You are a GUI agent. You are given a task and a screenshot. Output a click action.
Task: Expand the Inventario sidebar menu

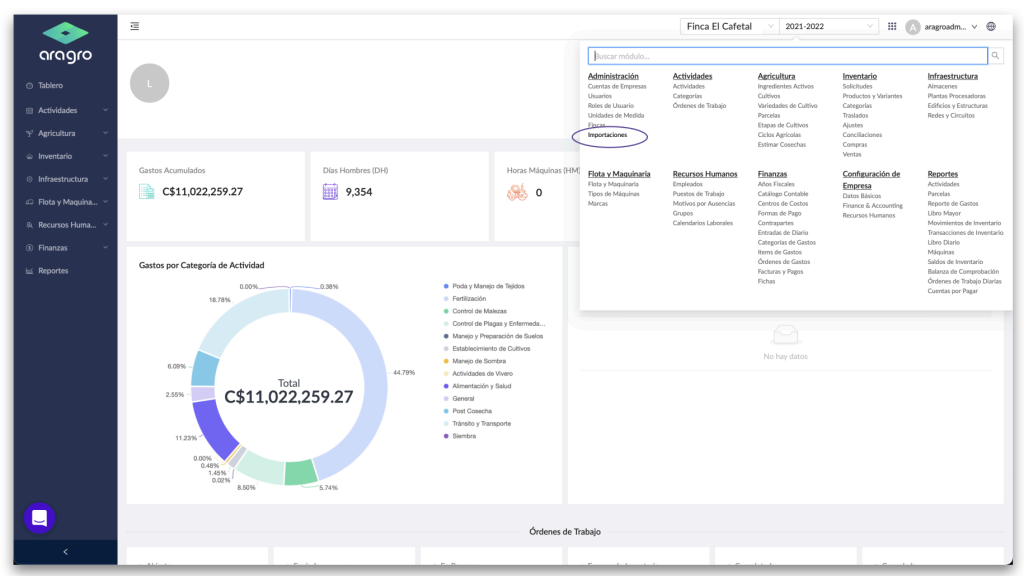(66, 156)
